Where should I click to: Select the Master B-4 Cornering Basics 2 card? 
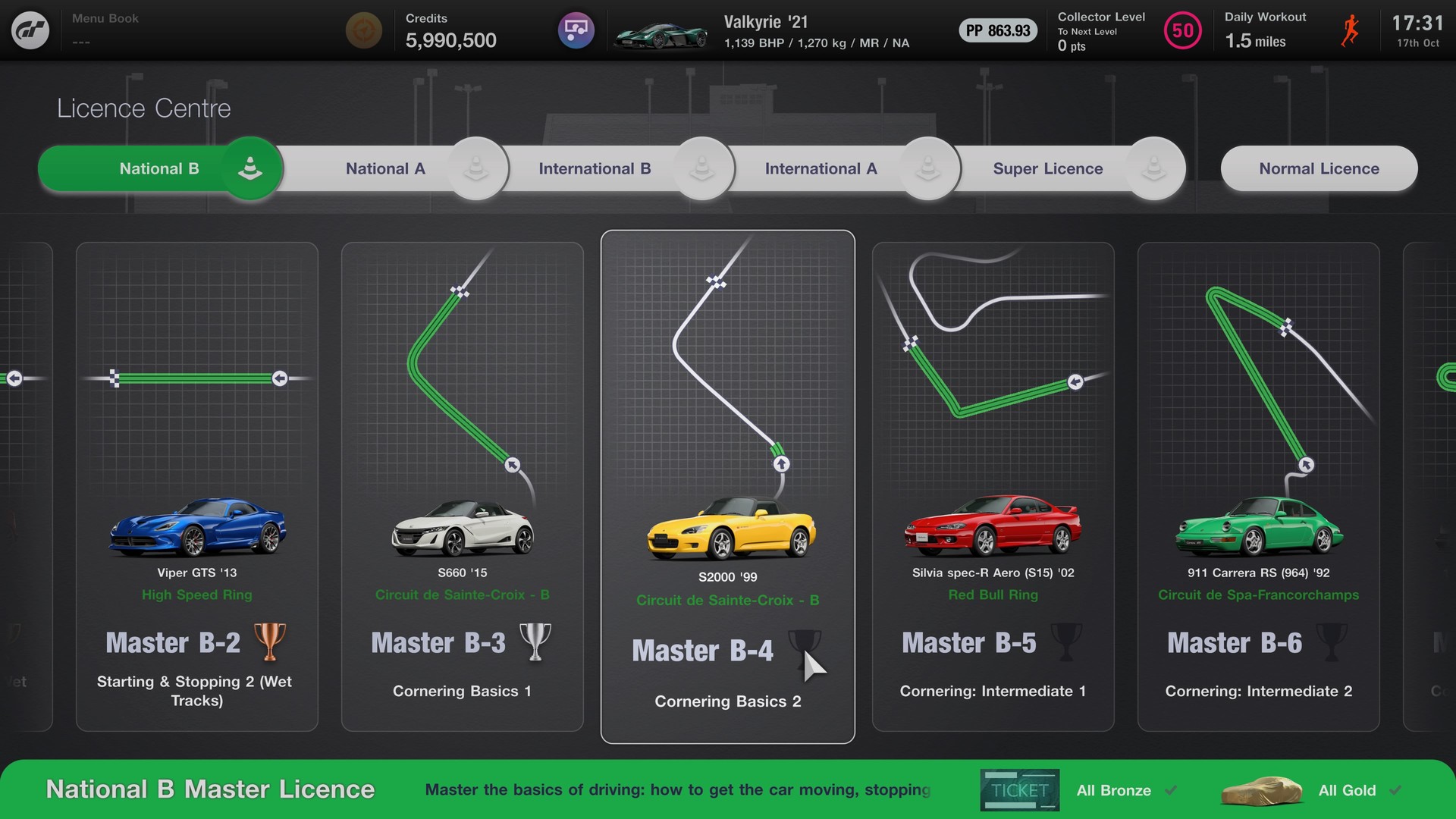pos(727,487)
